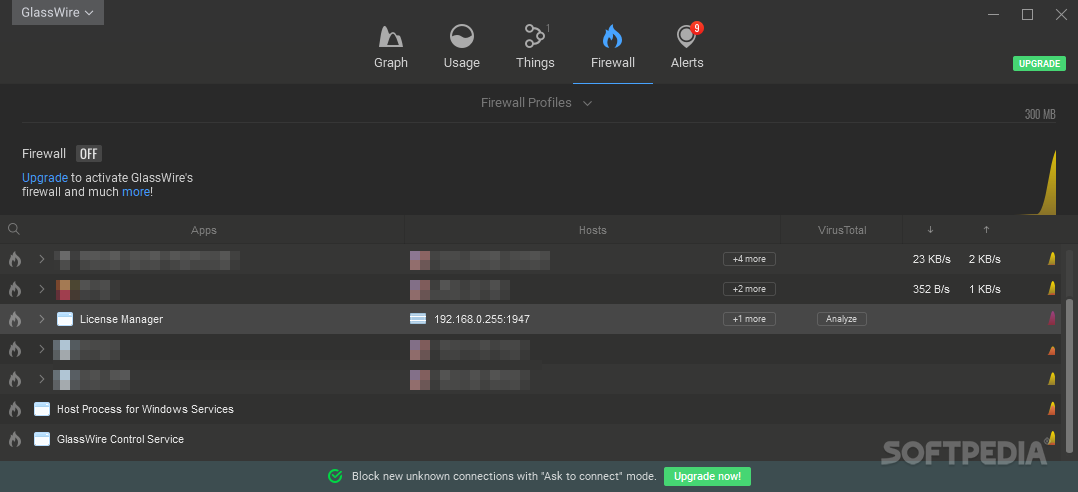Image resolution: width=1078 pixels, height=492 pixels.
Task: Expand the chevron on the 352 B/s row
Action: 41,289
